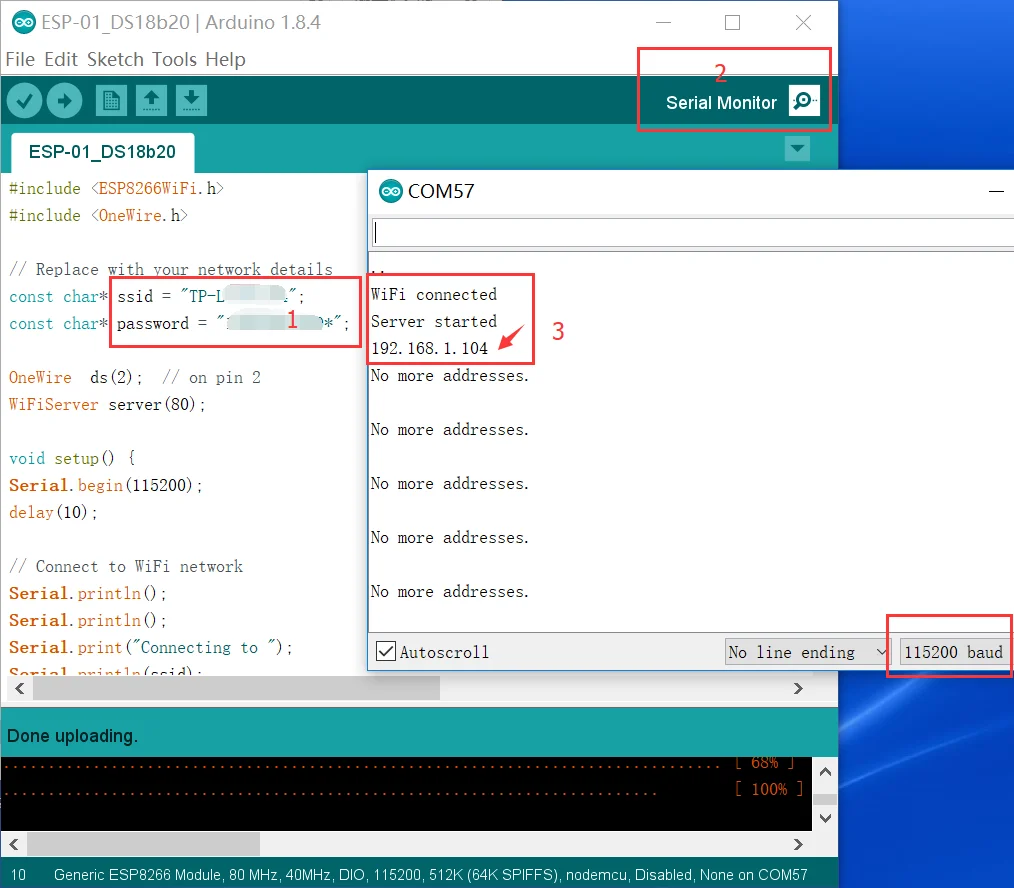Click the Arduino logo in the title bar
Viewport: 1014px width, 888px height.
(24, 23)
